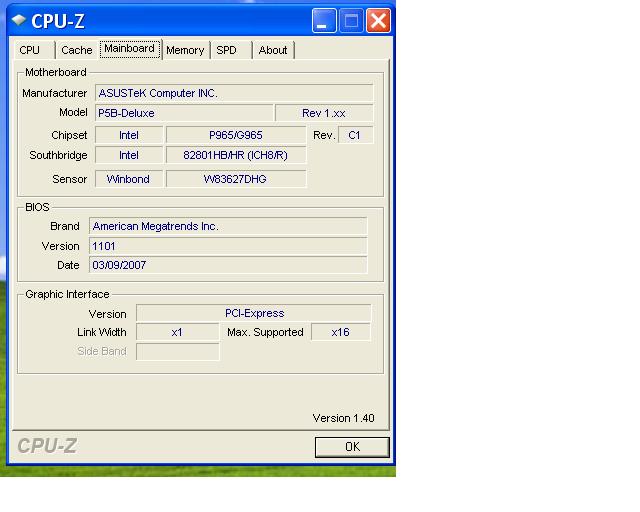Click the Winbond sensor vendor field
The height and width of the screenshot is (512, 640).
click(129, 179)
